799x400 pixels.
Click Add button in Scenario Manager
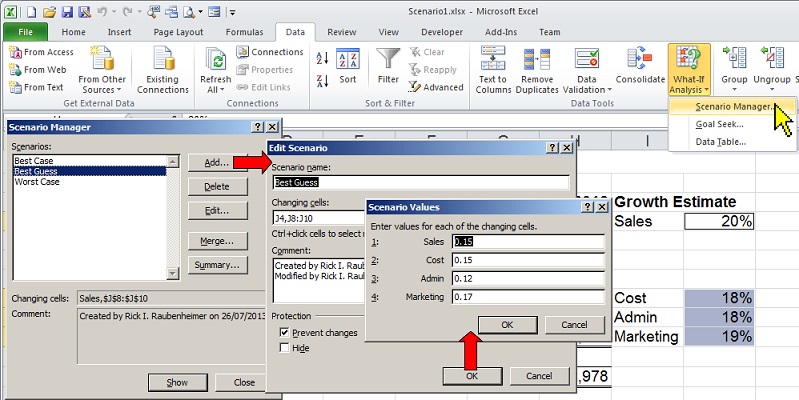(x=217, y=163)
